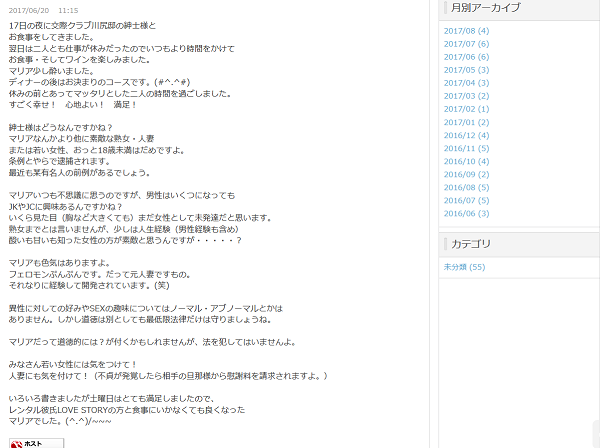This screenshot has width=600, height=448.
Task: Open the 2016/11 monthly archive
Action: tap(466, 148)
